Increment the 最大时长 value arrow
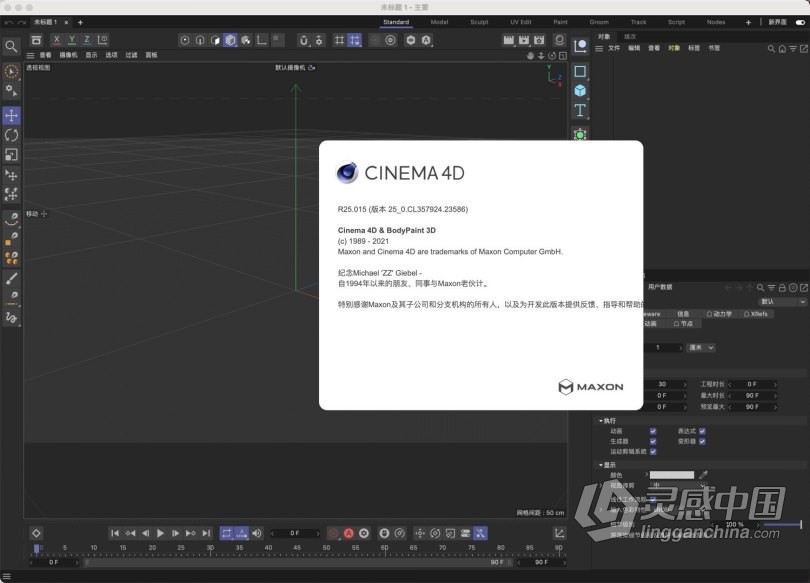Image resolution: width=810 pixels, height=583 pixels. (x=775, y=396)
